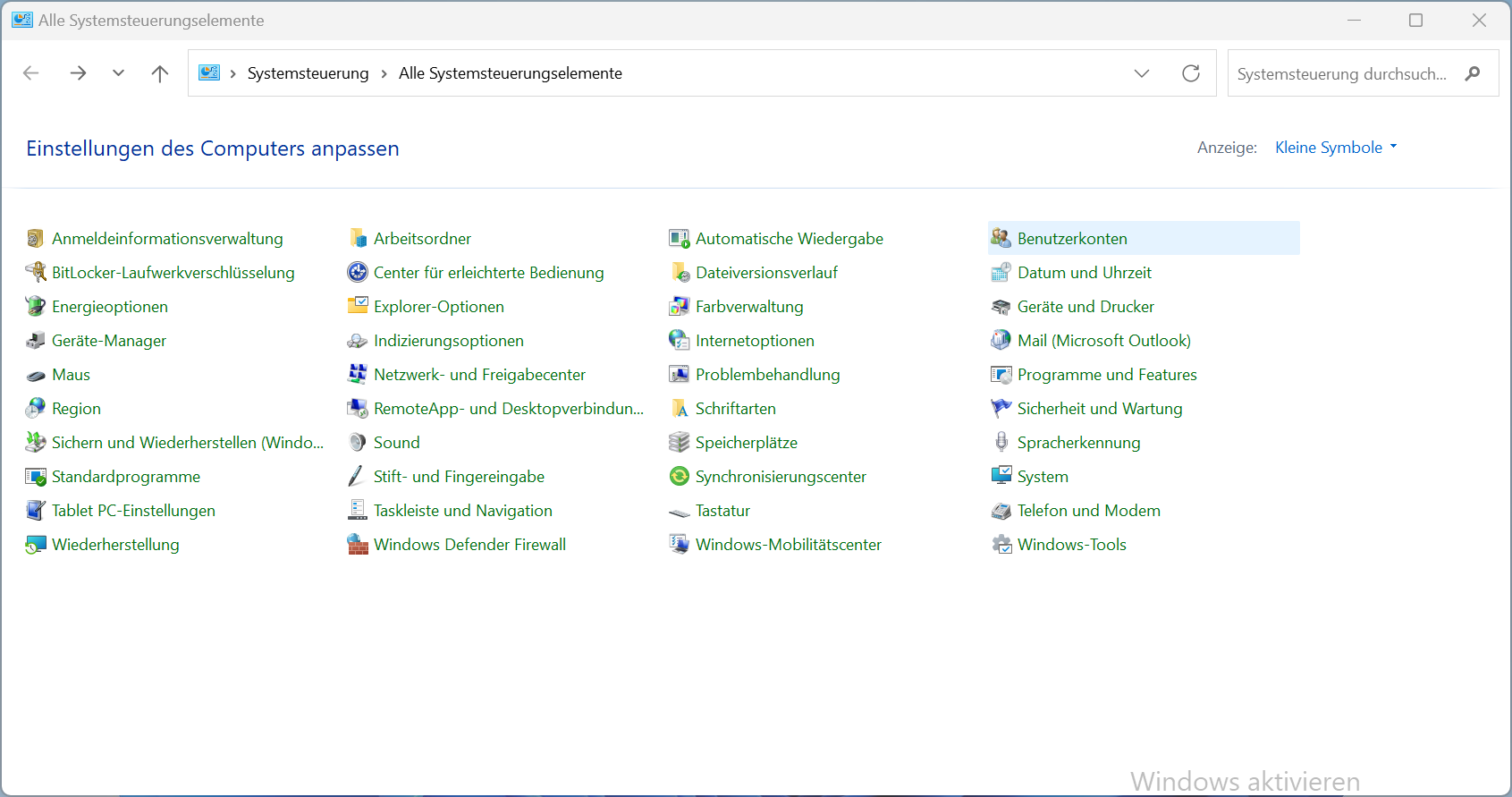Select Alle Systemsteuerungselemente breadcrumb segment

(510, 73)
